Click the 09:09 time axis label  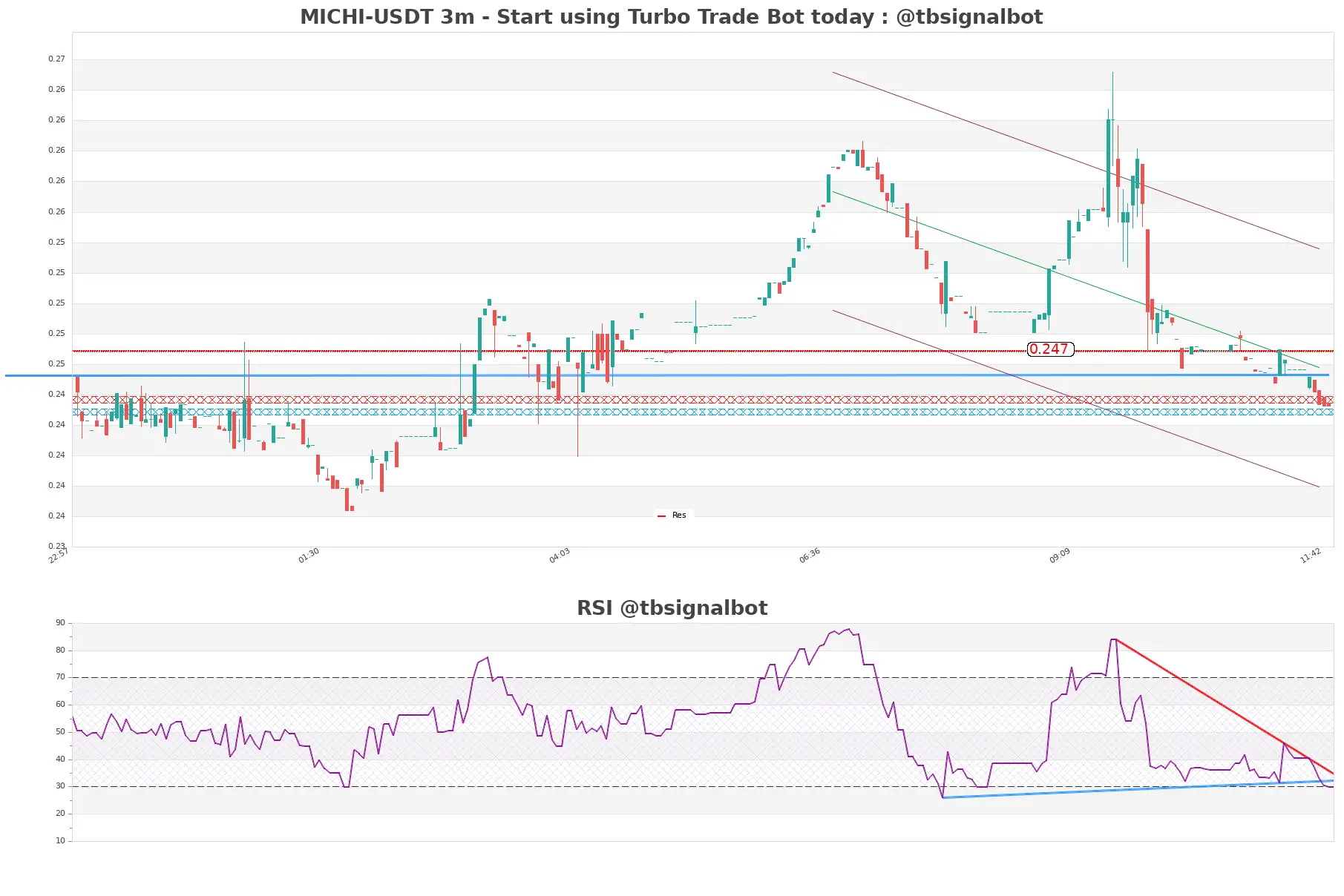(1060, 556)
